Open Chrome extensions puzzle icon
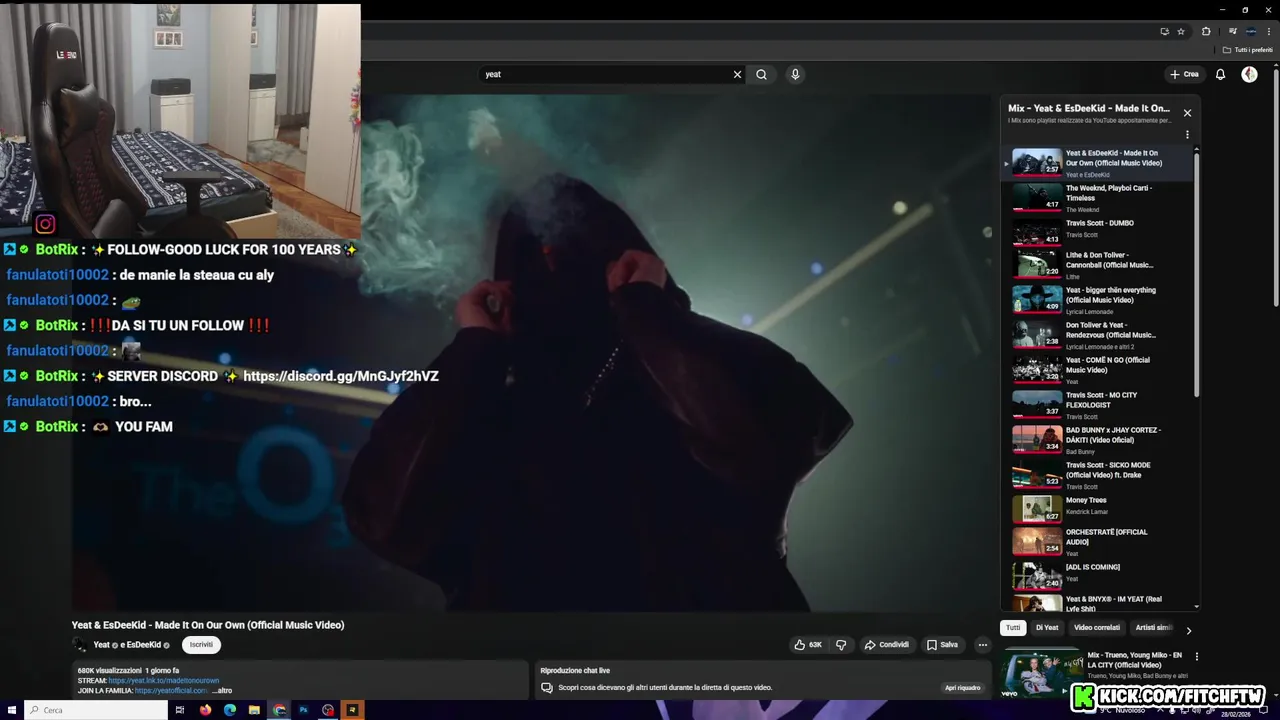Viewport: 1280px width, 720px height. tap(1206, 31)
